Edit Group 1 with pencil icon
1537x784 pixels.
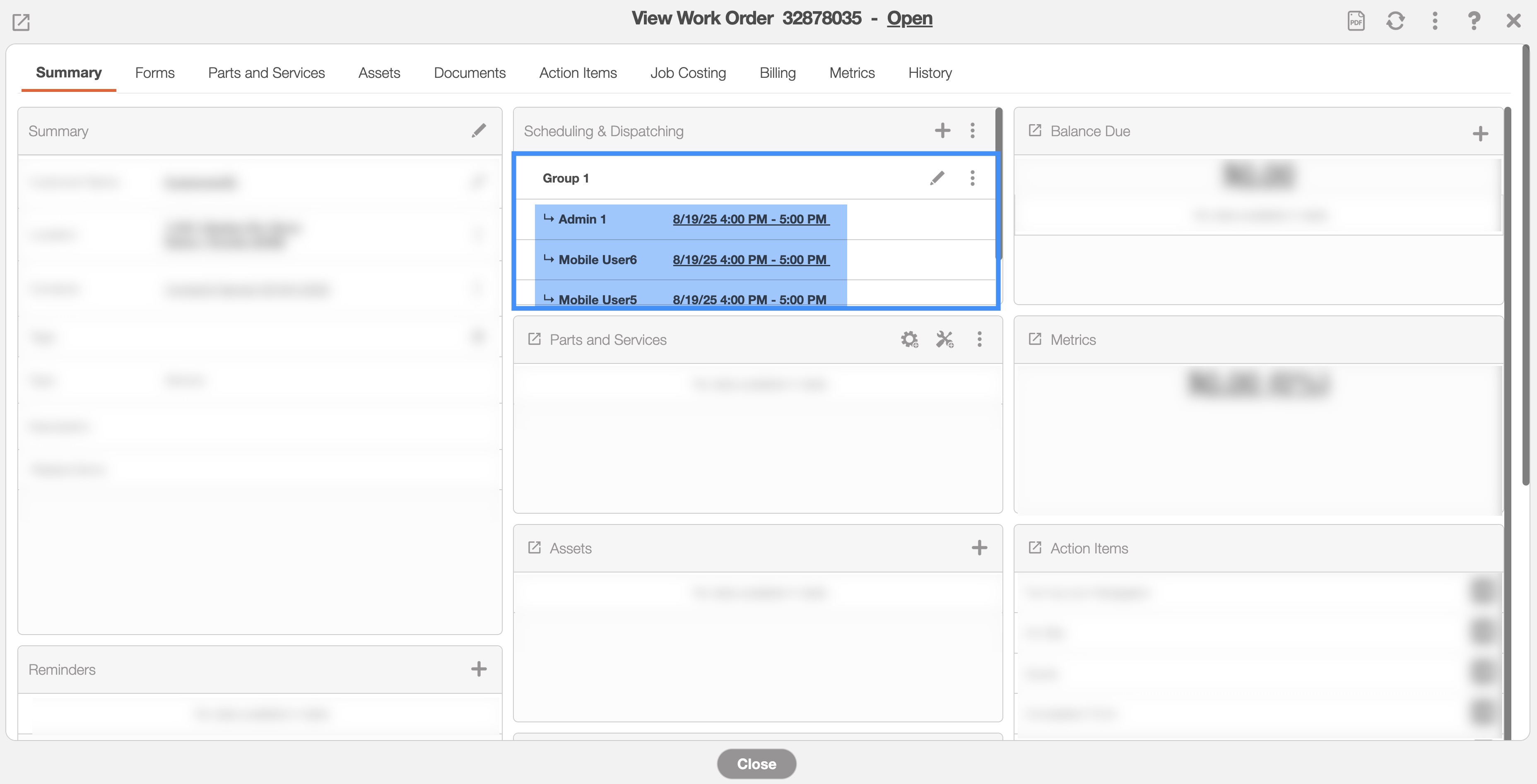tap(937, 178)
